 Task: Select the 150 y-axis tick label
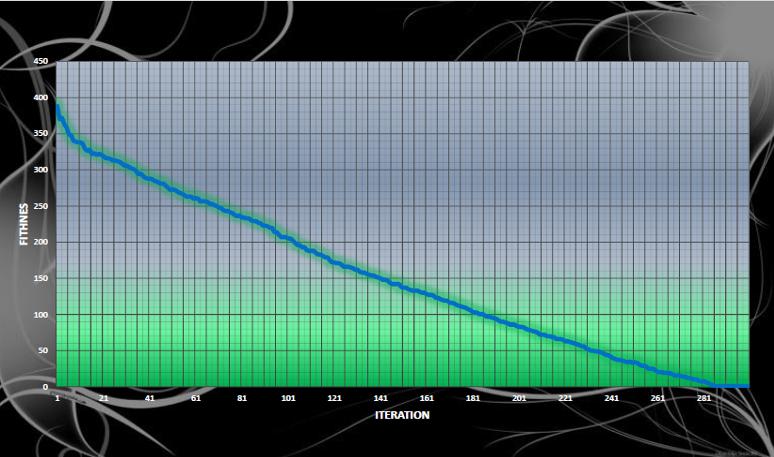coord(41,279)
